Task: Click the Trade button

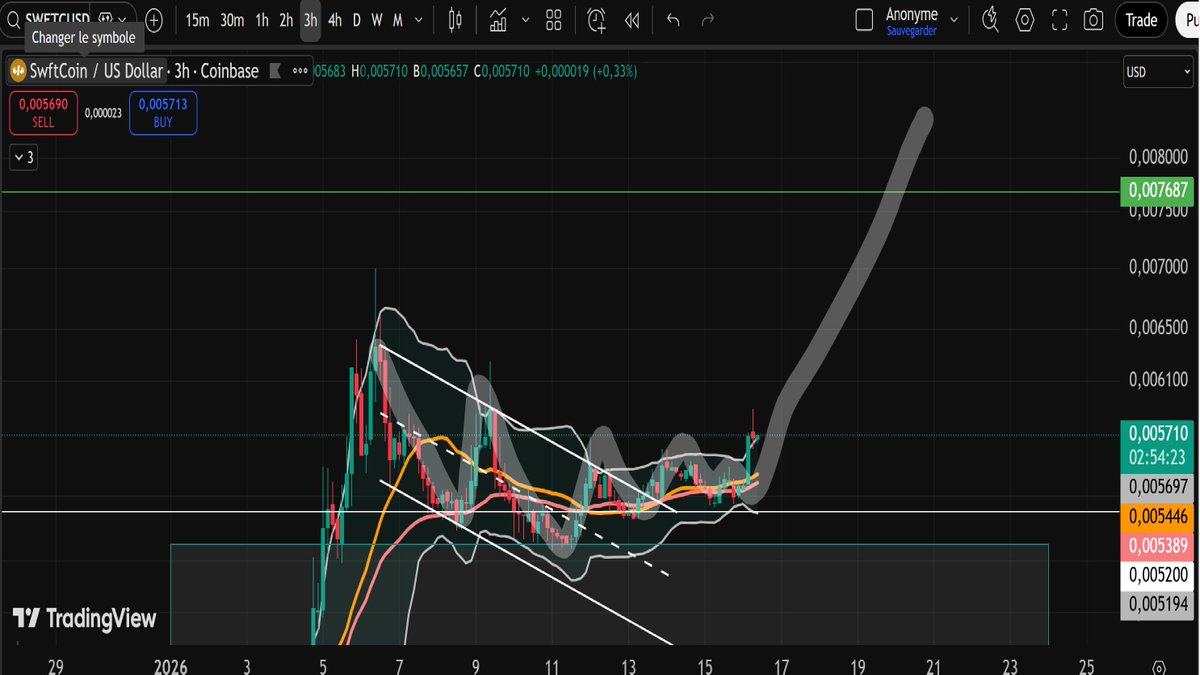Action: tap(1141, 20)
